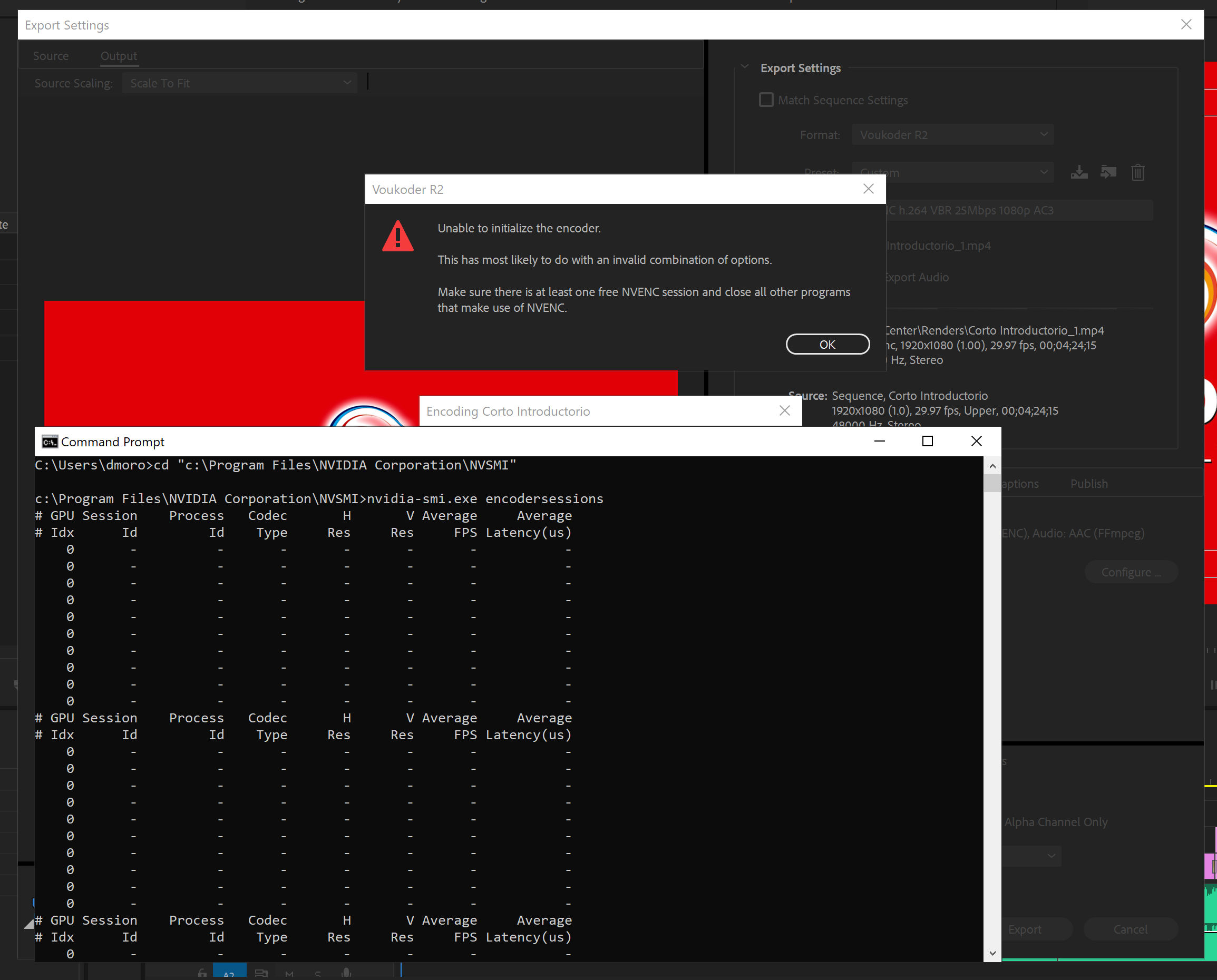Click the Save Preset download icon
The image size is (1217, 980).
click(1078, 172)
